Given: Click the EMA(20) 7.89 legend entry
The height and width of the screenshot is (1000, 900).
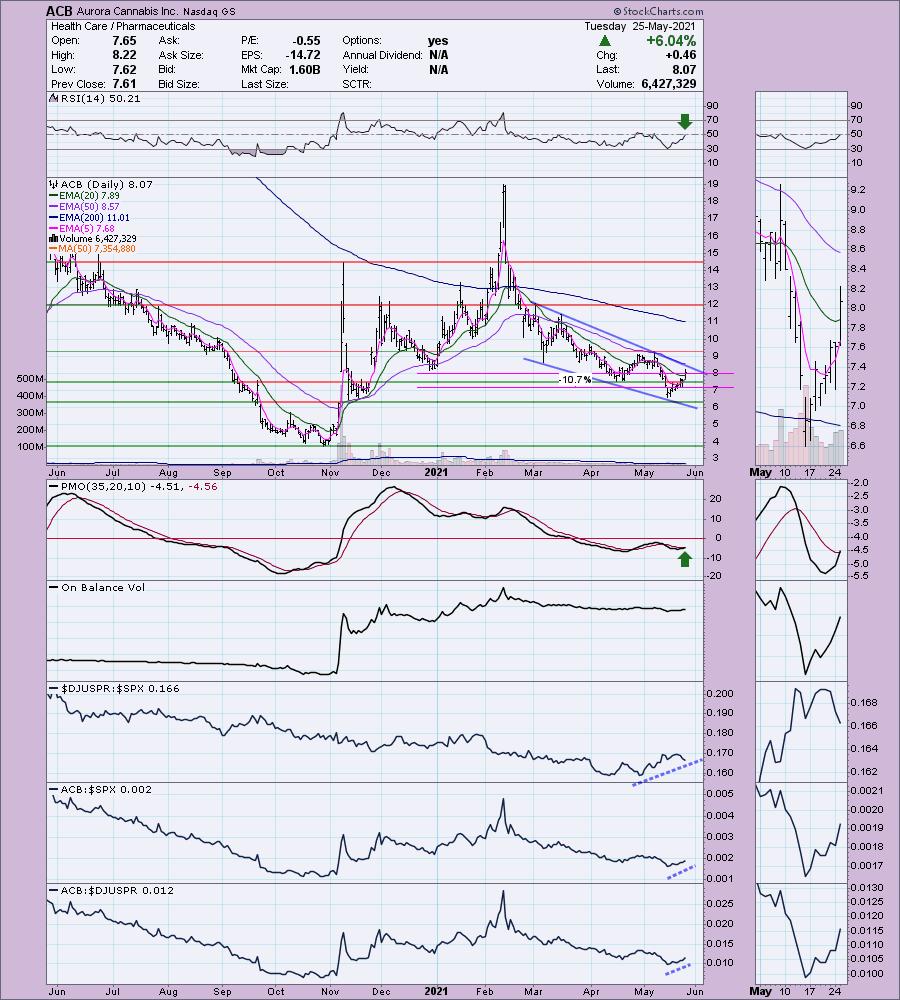Looking at the screenshot, I should [x=84, y=196].
